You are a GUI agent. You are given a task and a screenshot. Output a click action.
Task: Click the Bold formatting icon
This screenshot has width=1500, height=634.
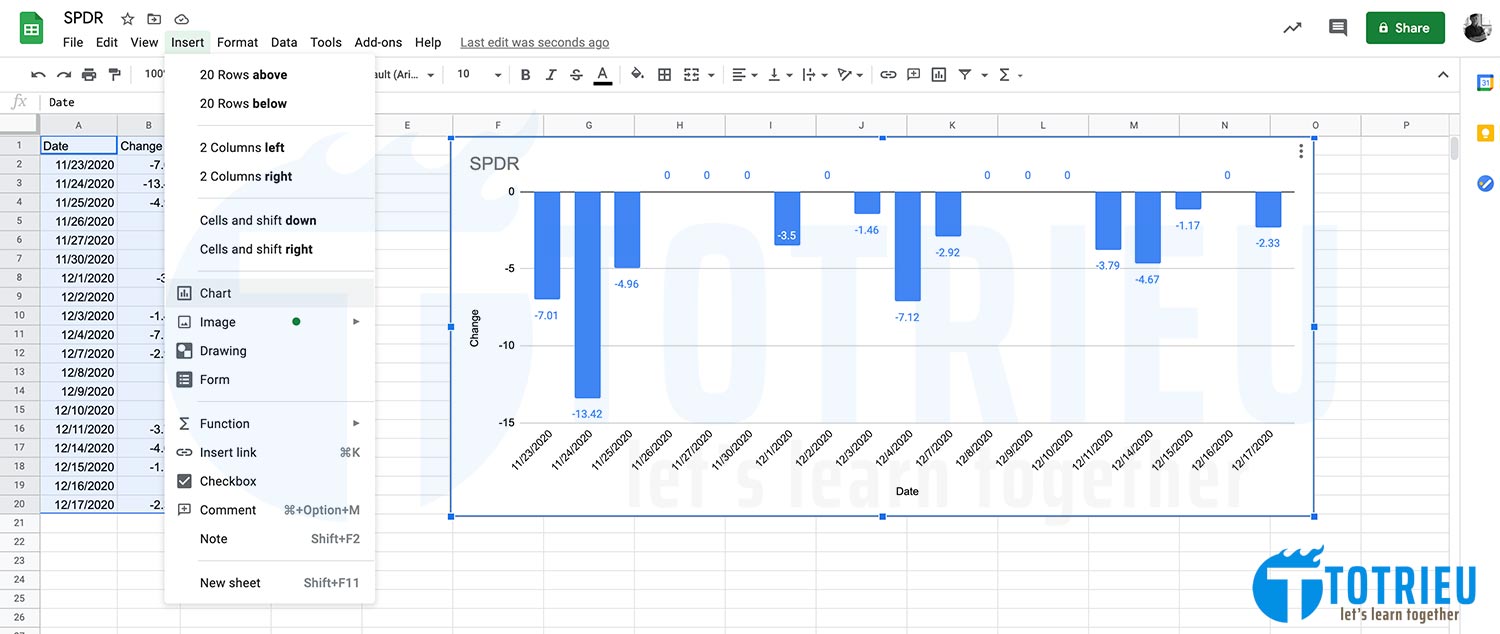click(x=525, y=75)
